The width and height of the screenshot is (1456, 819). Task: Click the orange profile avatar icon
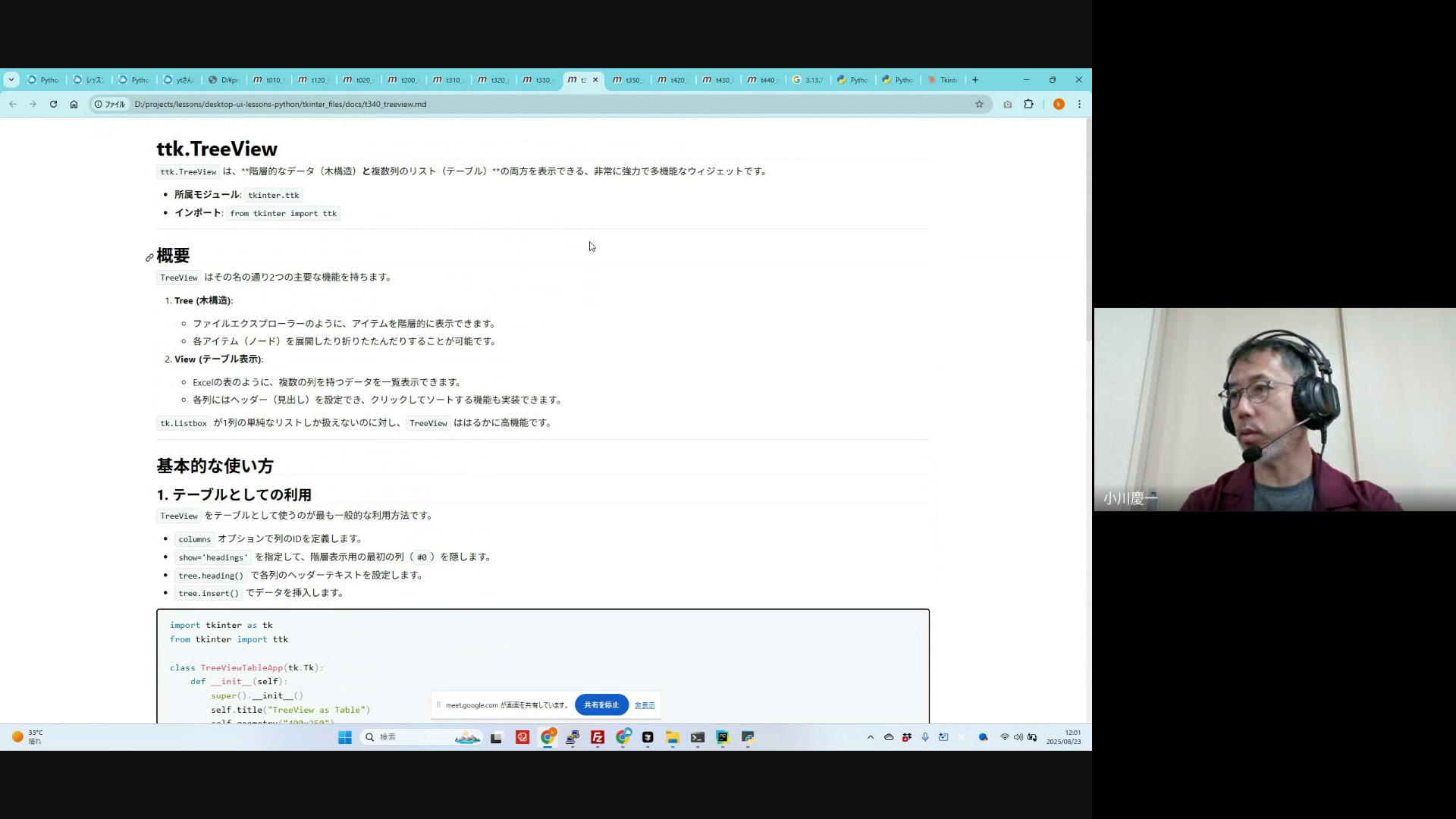point(1059,105)
